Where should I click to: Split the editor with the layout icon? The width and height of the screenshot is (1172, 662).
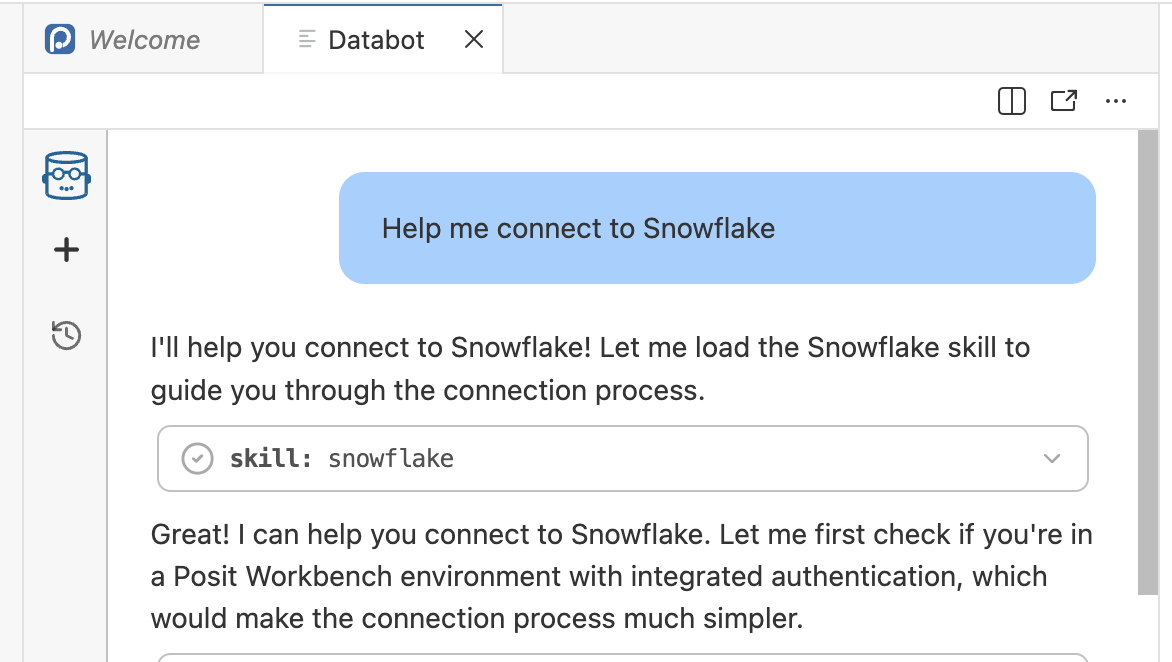pyautogui.click(x=1012, y=101)
